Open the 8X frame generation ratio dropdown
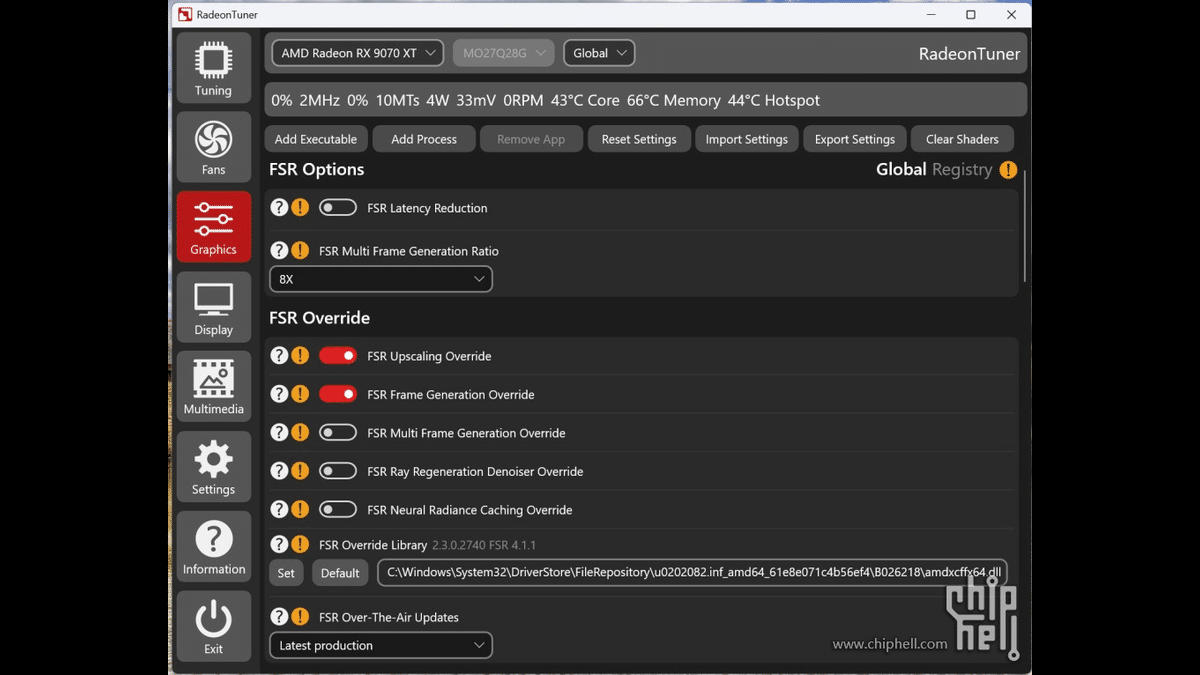 click(x=381, y=279)
